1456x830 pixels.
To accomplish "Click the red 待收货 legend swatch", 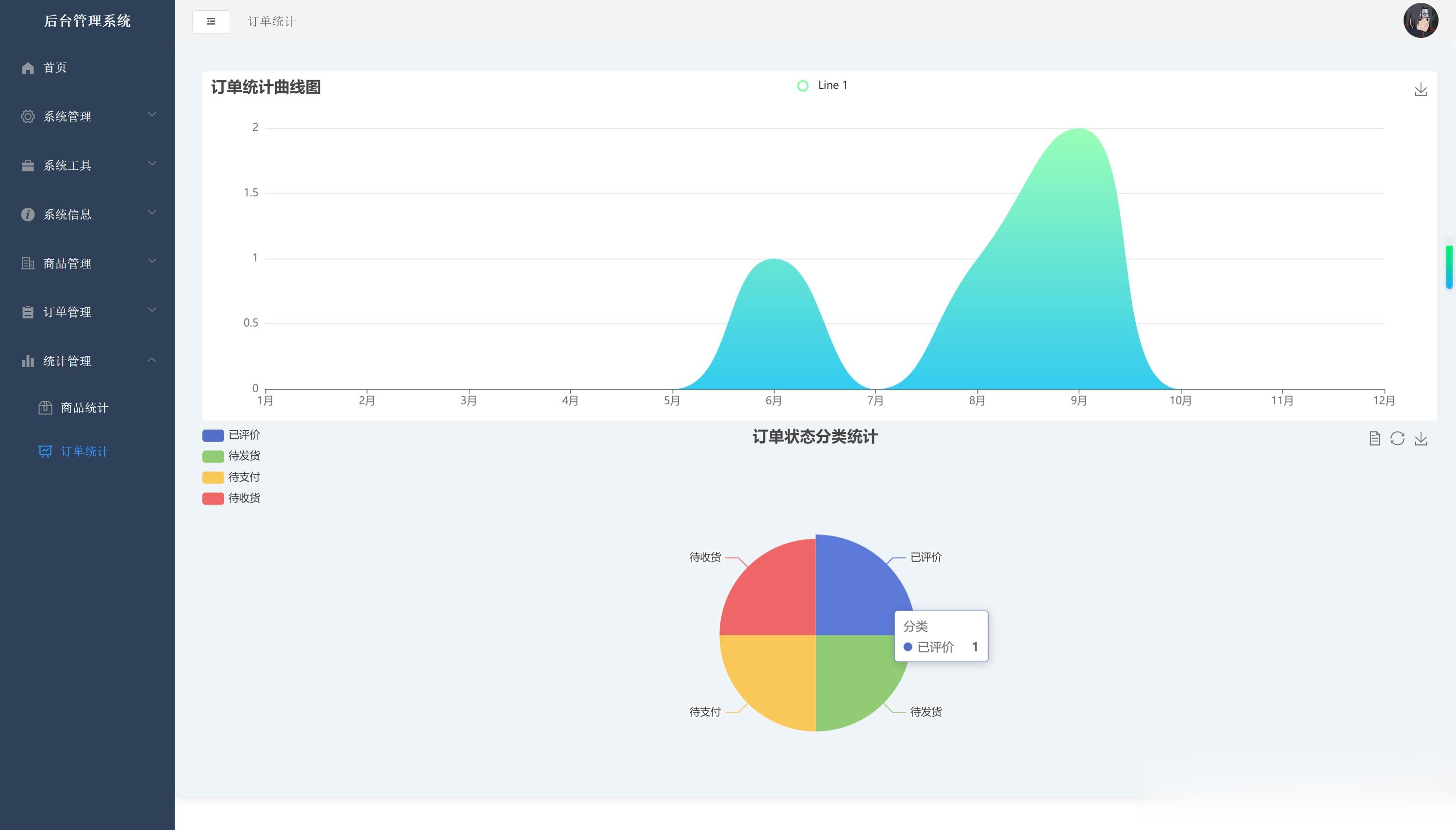I will (213, 498).
